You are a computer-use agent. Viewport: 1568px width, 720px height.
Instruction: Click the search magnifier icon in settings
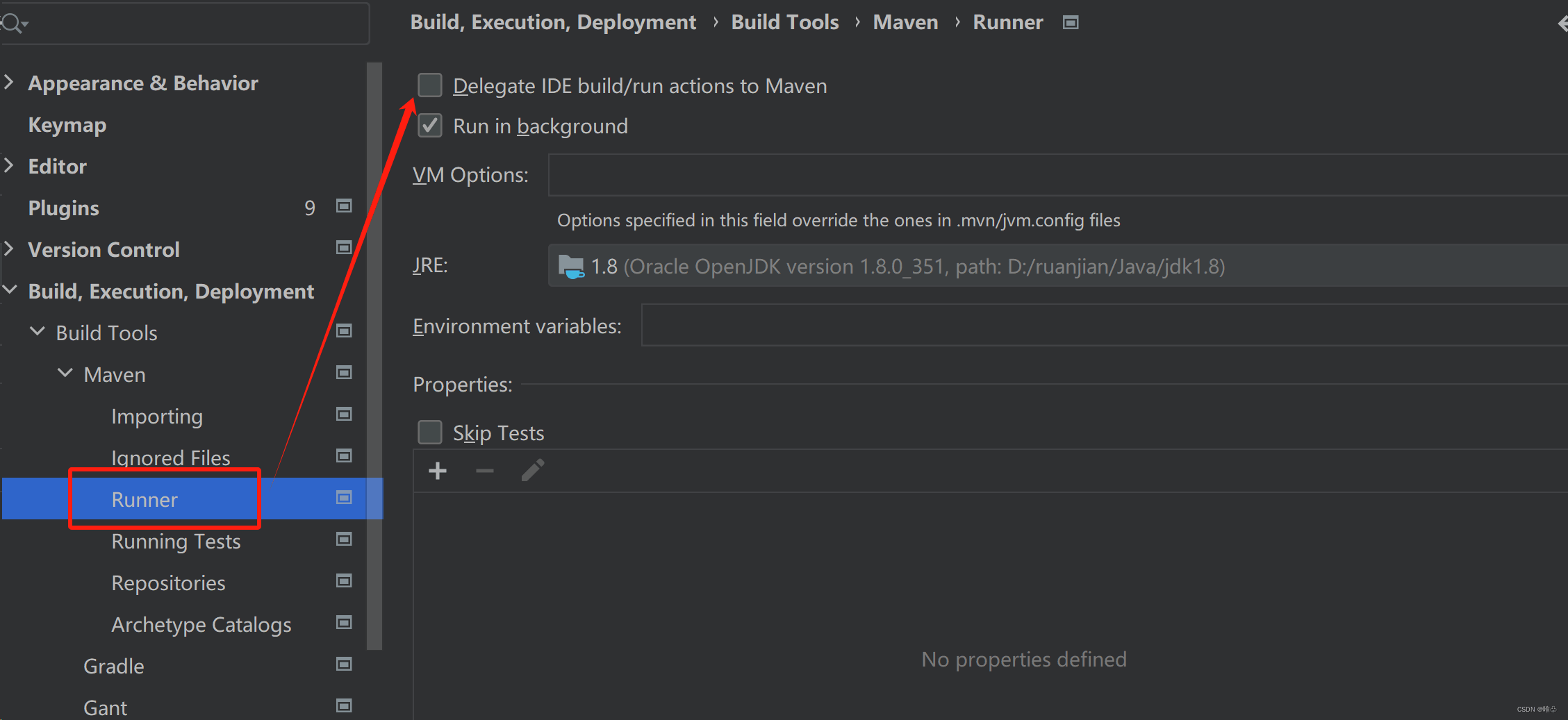point(13,24)
